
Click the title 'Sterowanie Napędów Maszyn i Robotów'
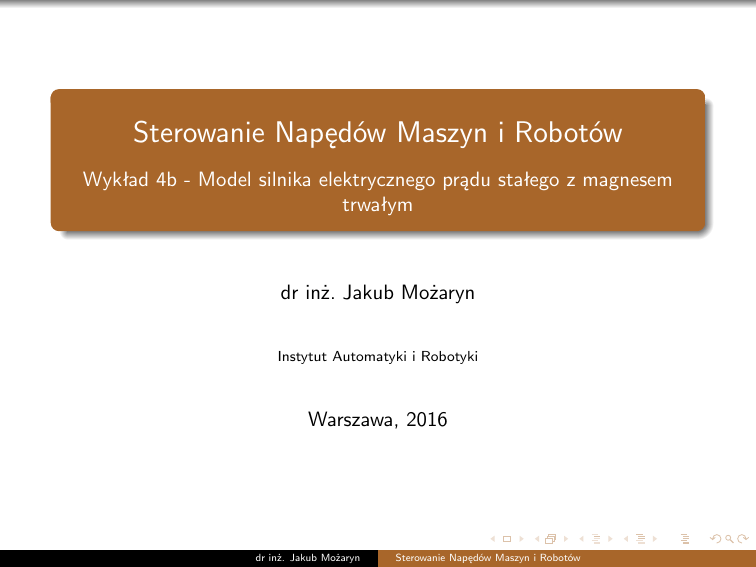pyautogui.click(x=378, y=132)
